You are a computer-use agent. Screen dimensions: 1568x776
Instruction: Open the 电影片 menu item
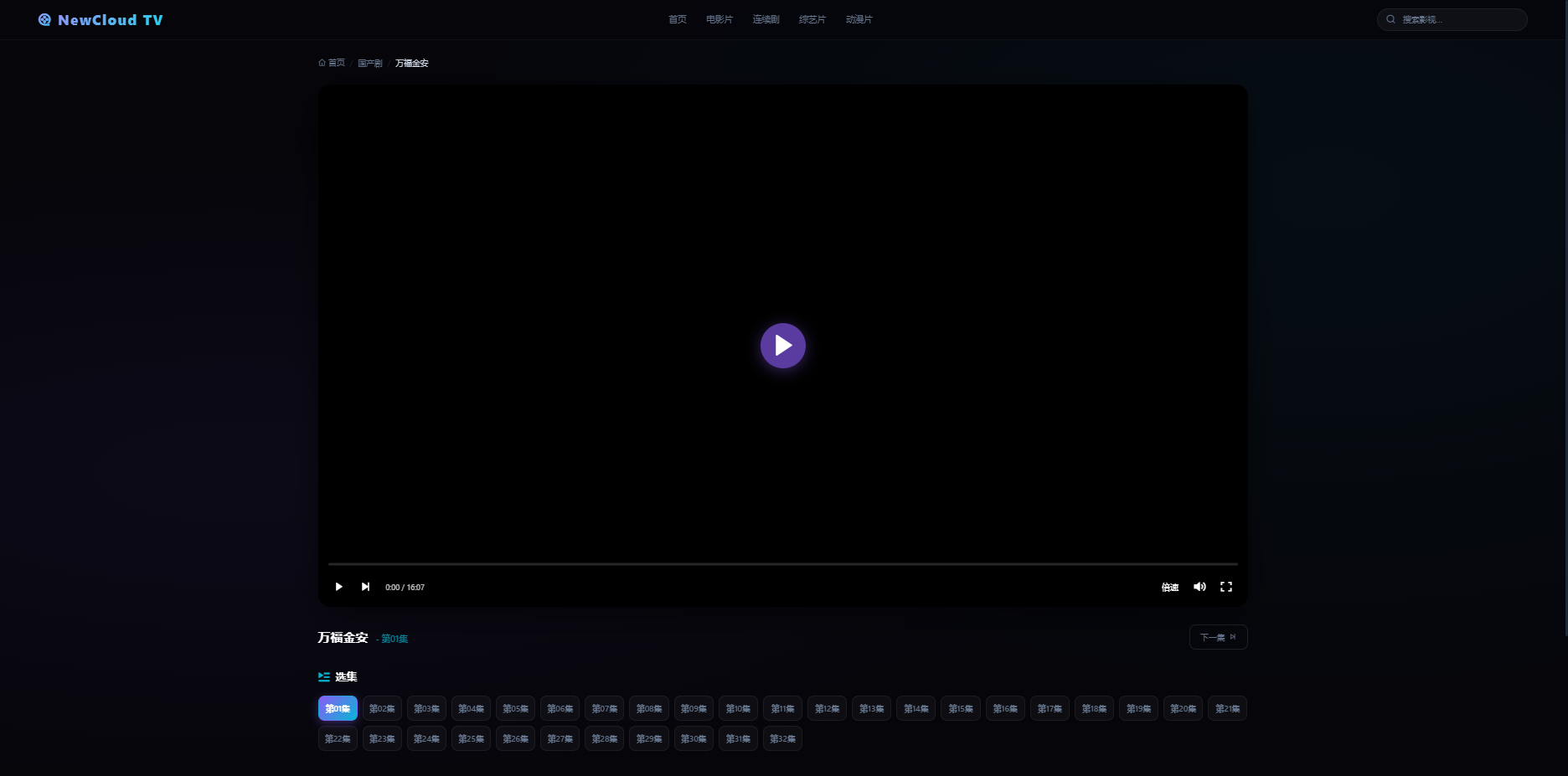coord(719,19)
